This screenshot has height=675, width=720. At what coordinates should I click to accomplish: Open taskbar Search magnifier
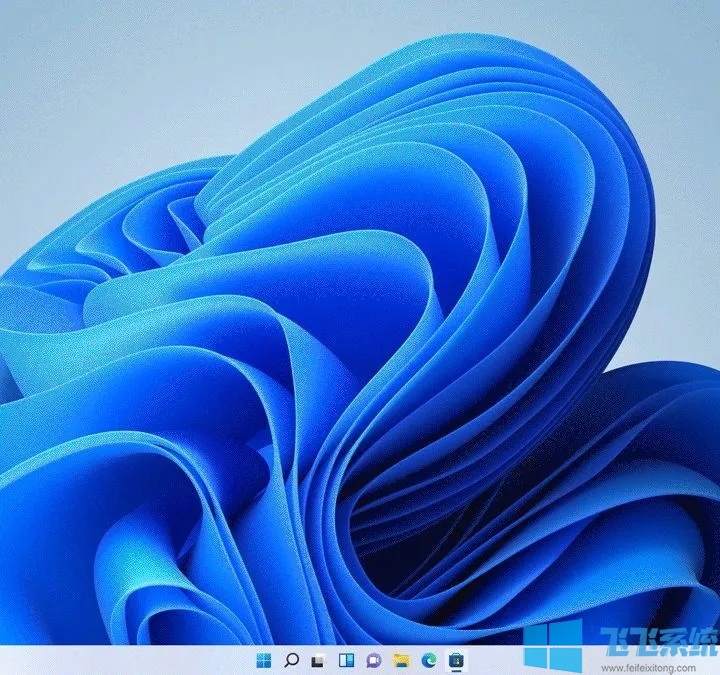292,660
